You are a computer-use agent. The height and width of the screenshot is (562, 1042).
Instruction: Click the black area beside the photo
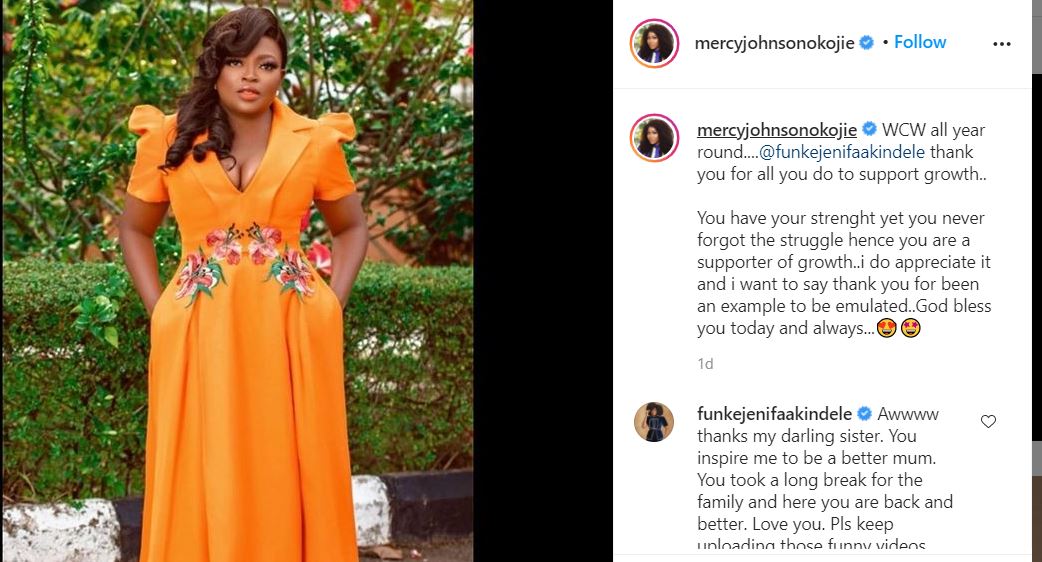543,281
